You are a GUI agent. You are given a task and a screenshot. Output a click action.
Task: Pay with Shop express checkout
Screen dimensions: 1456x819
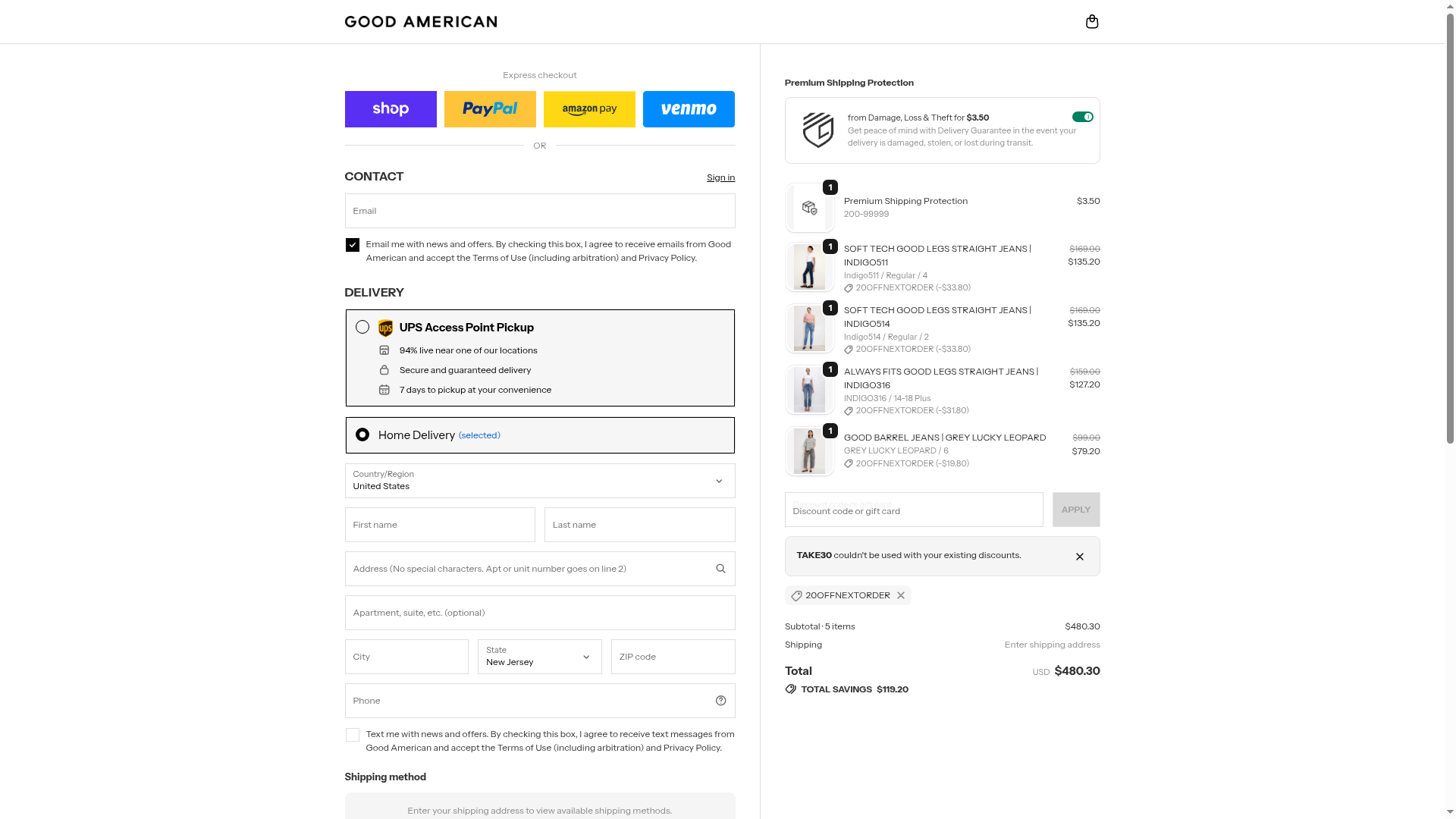[391, 109]
